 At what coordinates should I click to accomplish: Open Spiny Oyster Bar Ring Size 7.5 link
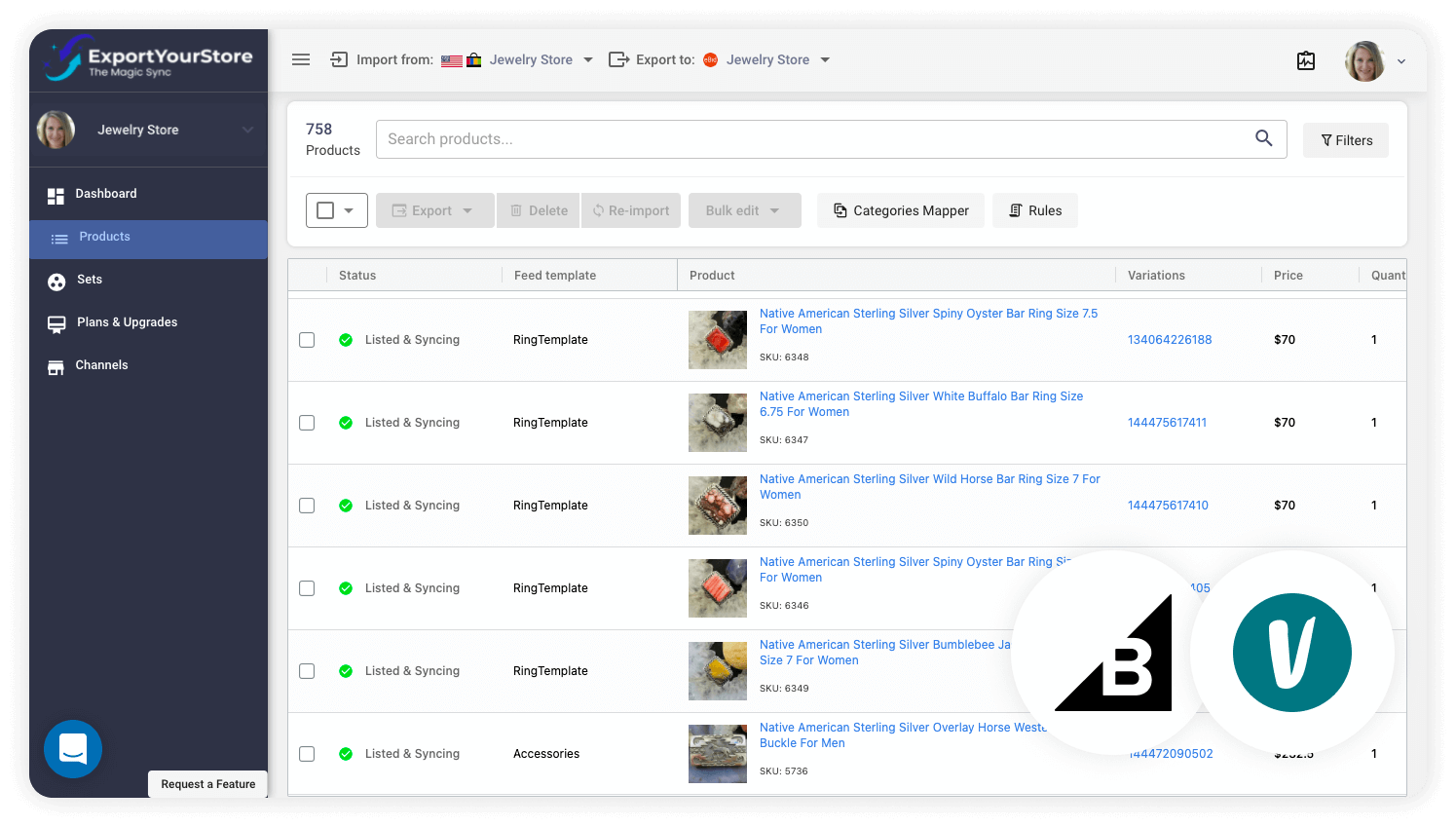coord(928,321)
